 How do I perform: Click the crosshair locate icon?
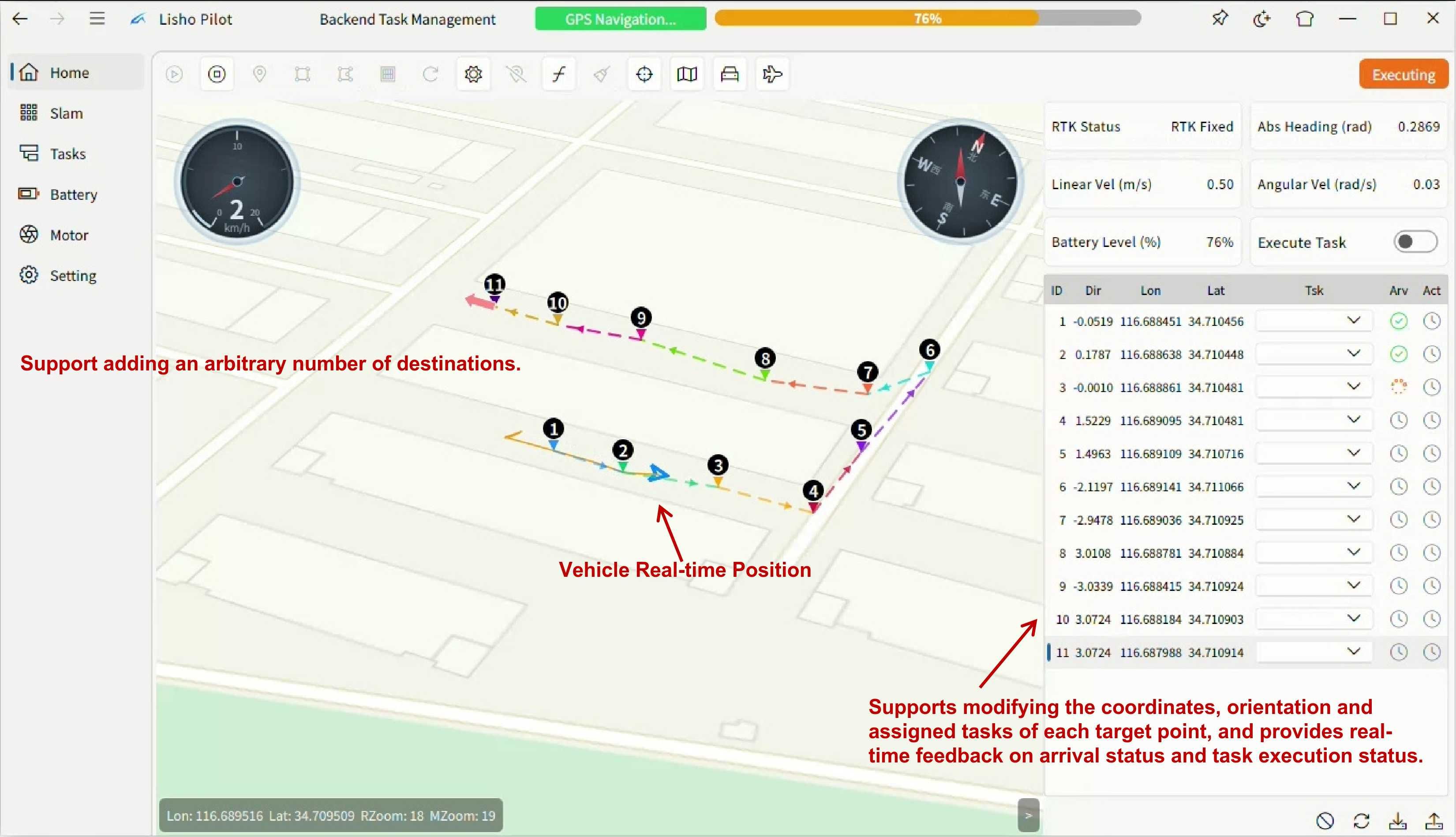click(644, 74)
